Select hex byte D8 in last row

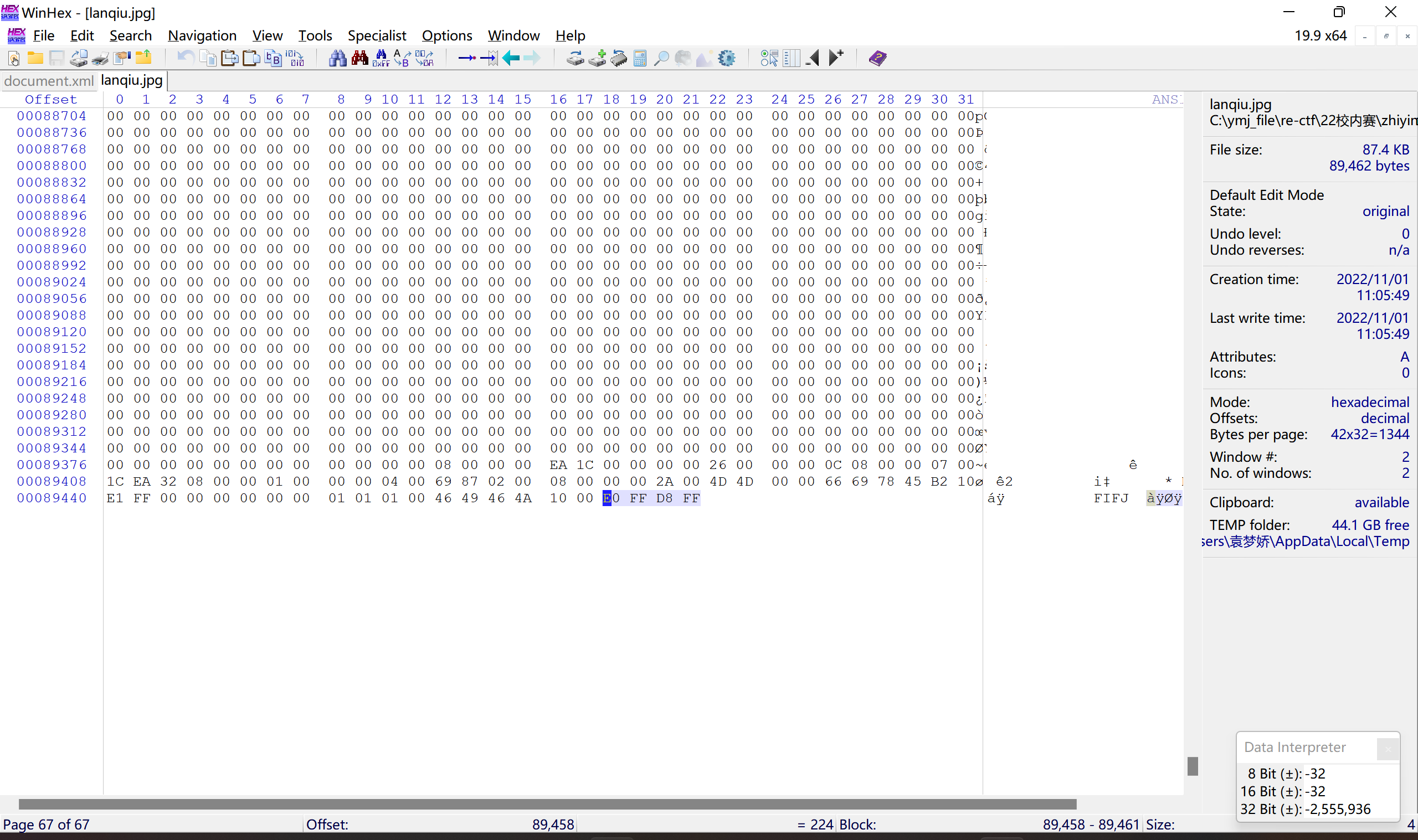pos(665,498)
